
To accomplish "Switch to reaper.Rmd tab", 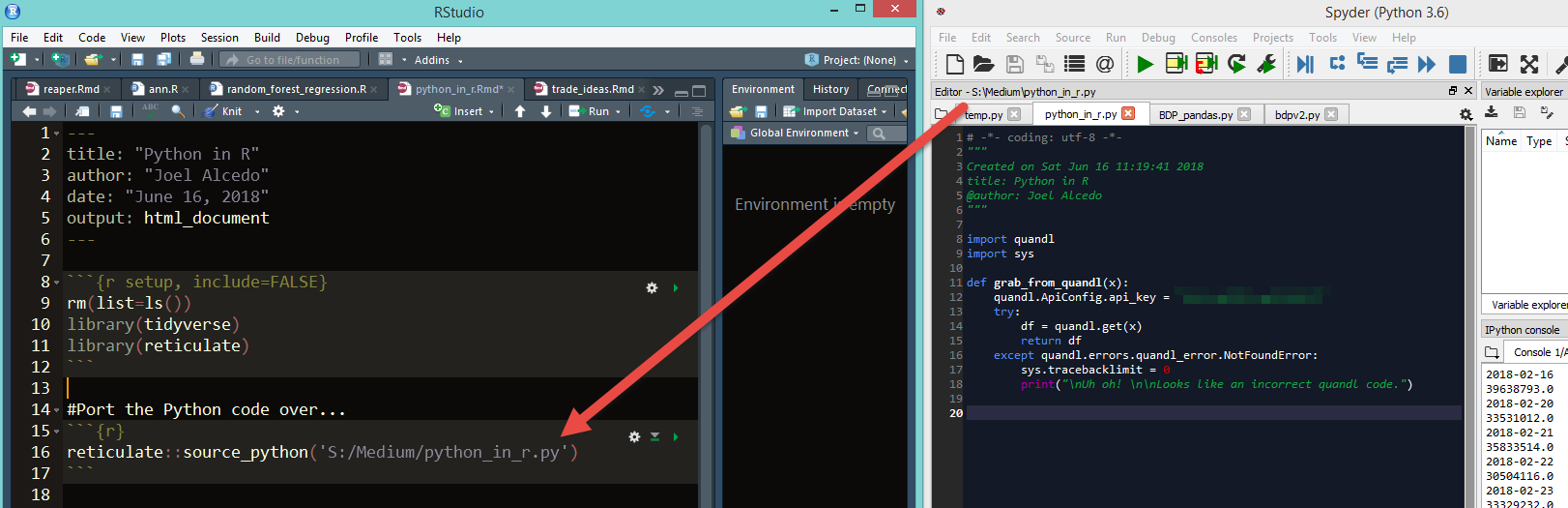I will pos(67,89).
